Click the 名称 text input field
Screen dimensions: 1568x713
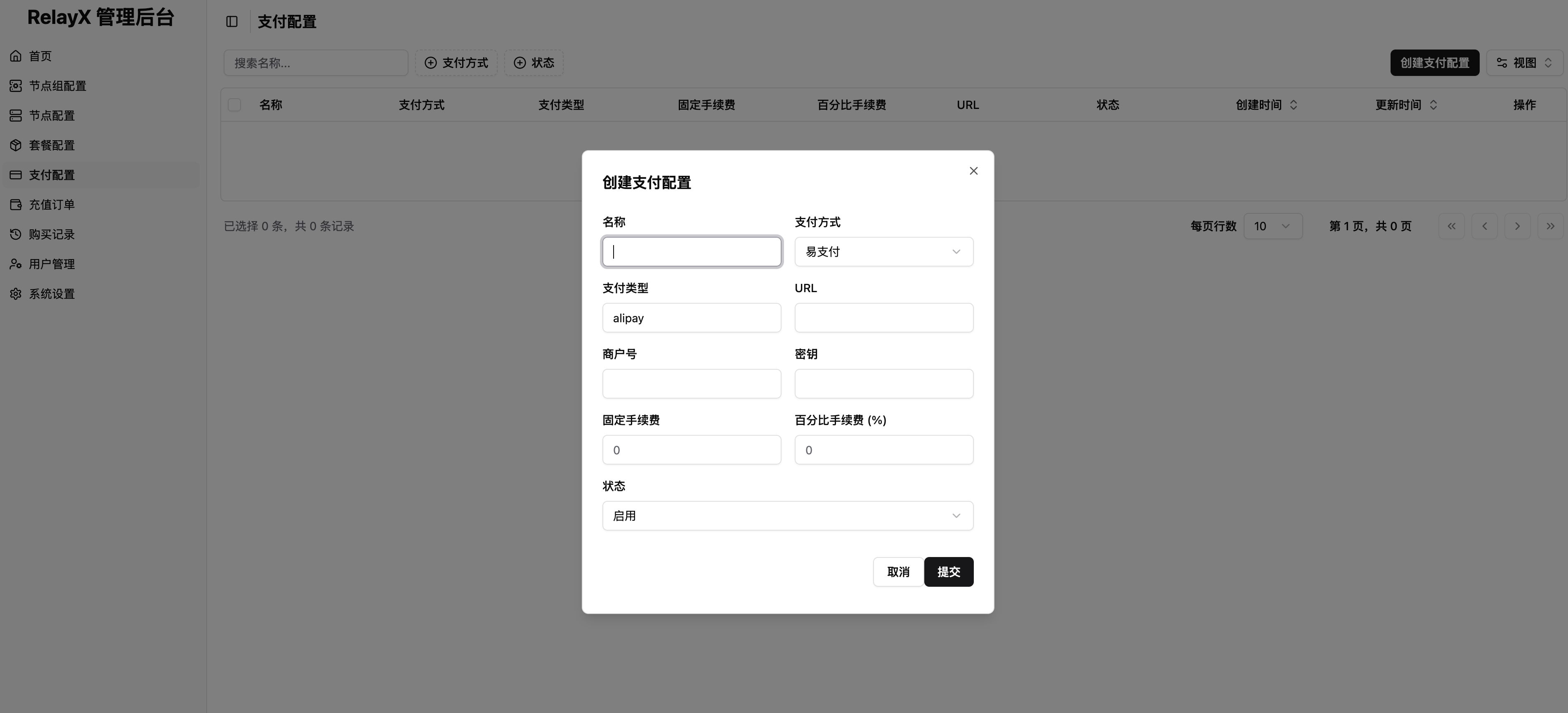(x=691, y=251)
